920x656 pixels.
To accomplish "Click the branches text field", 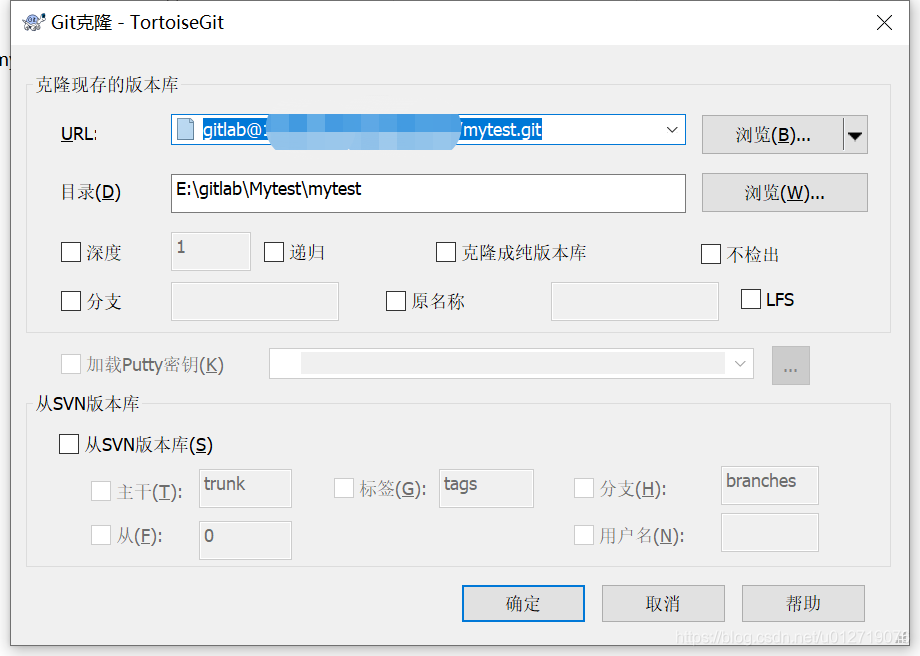I will pos(770,485).
